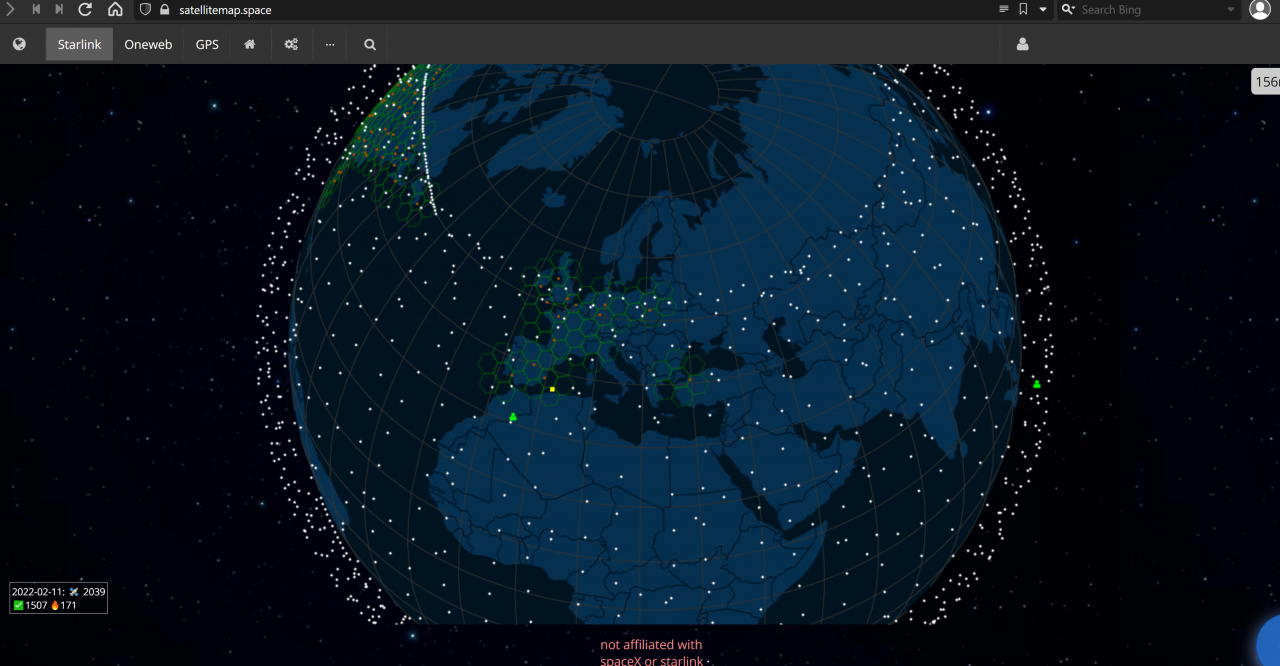
Task: Go to the browser home page icon
Action: click(x=115, y=9)
